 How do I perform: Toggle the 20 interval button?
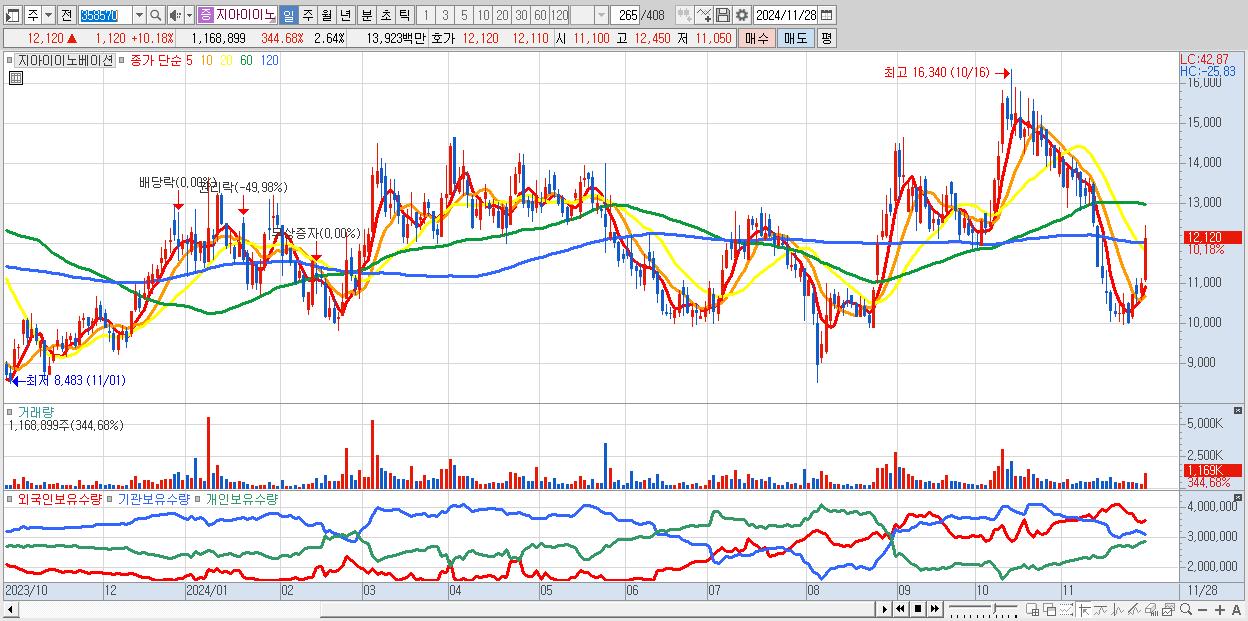click(502, 15)
